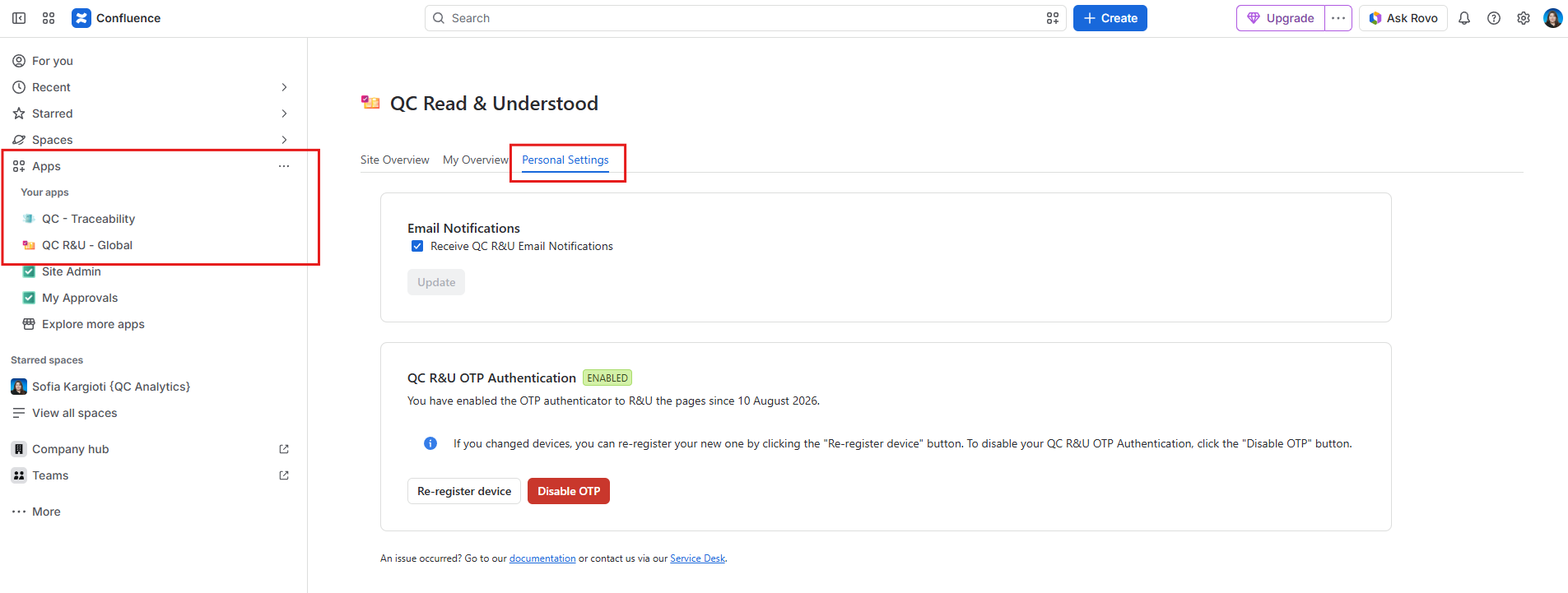
Task: Click the Update button
Action: [x=436, y=282]
